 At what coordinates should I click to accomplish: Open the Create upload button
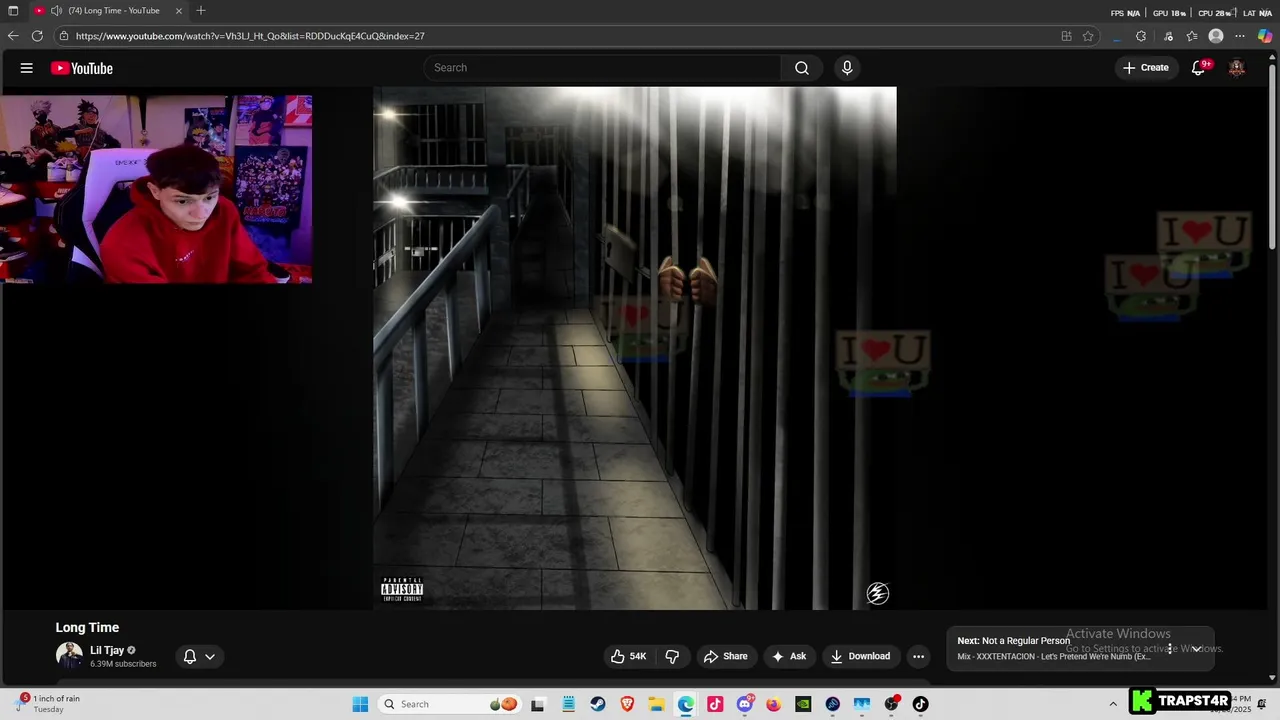(x=1145, y=68)
